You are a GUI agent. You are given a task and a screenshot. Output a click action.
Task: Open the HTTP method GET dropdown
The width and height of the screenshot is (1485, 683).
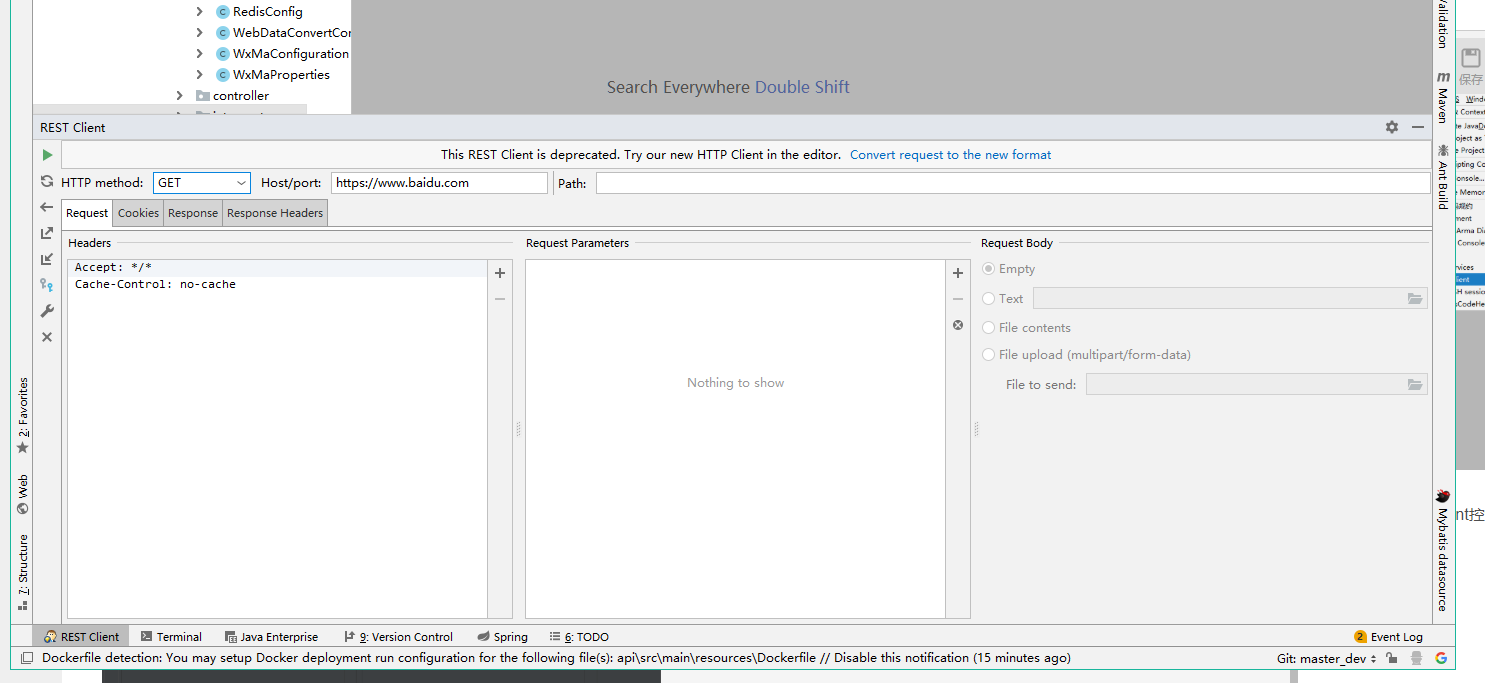click(202, 183)
